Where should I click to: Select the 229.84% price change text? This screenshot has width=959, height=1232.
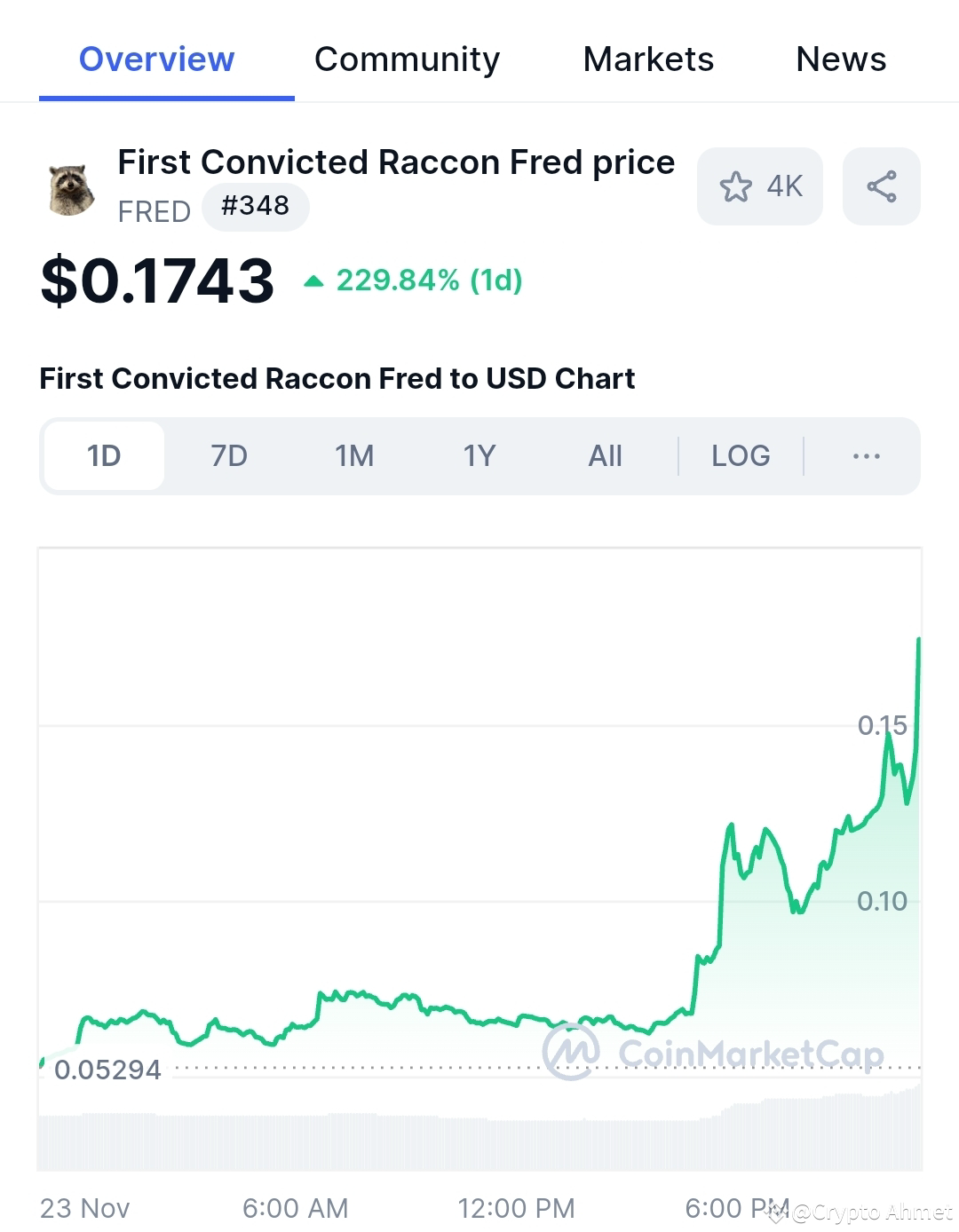[x=429, y=280]
